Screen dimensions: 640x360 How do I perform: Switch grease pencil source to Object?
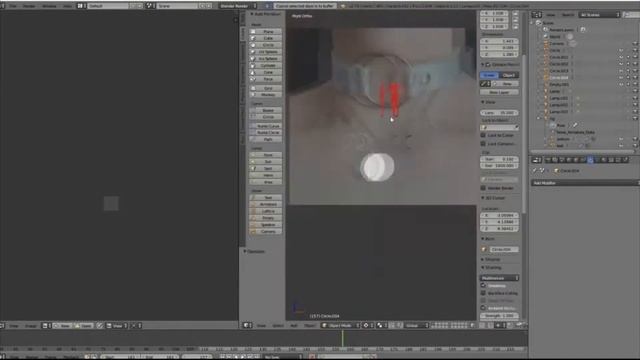click(509, 75)
